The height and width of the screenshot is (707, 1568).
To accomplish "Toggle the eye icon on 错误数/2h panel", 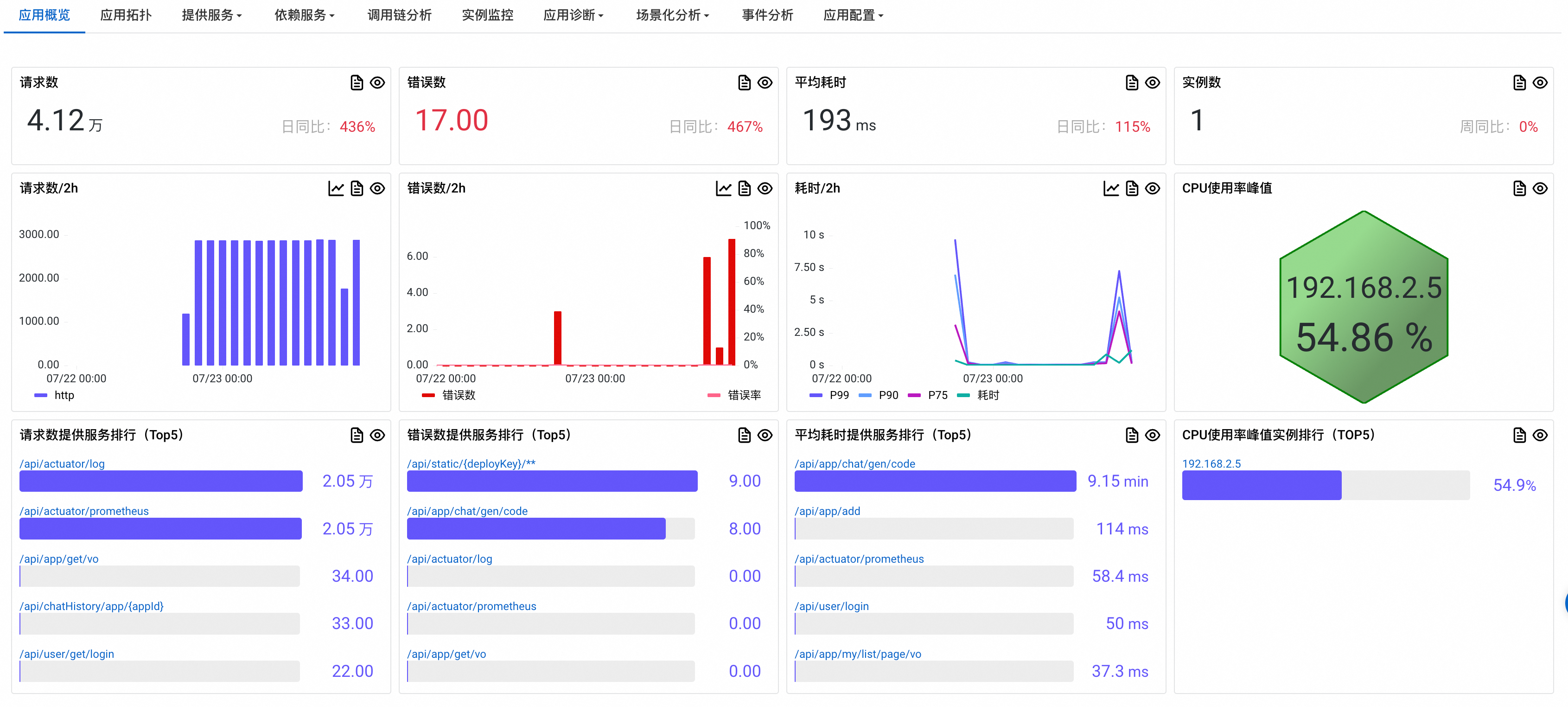I will (765, 189).
